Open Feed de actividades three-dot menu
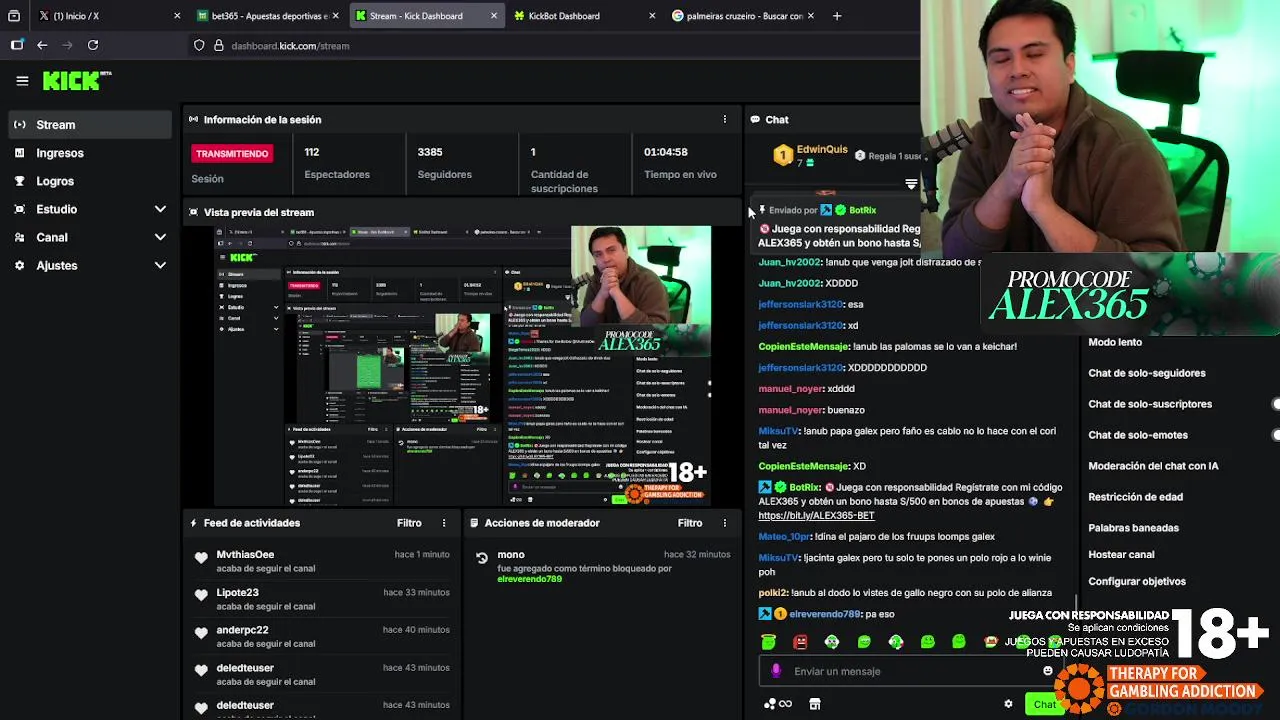1280x720 pixels. click(x=444, y=523)
